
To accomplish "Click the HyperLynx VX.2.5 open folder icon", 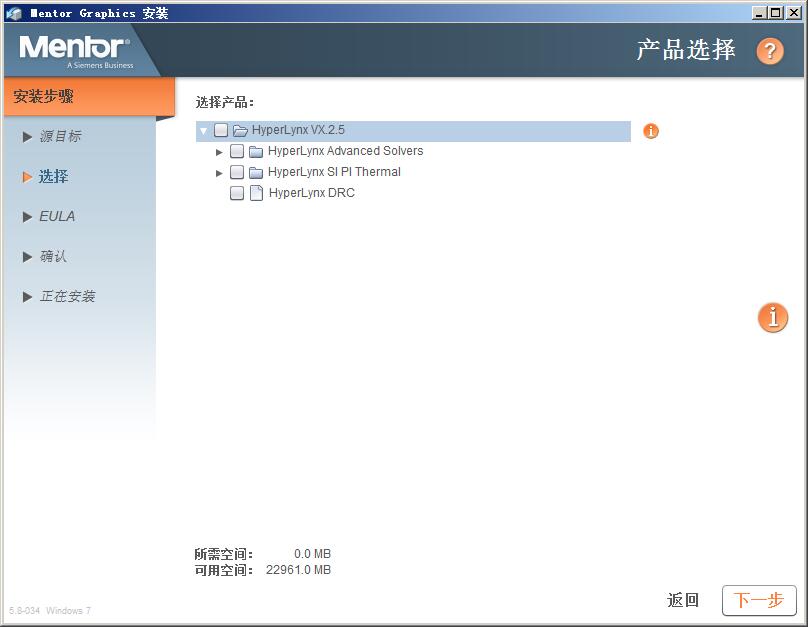I will 240,130.
